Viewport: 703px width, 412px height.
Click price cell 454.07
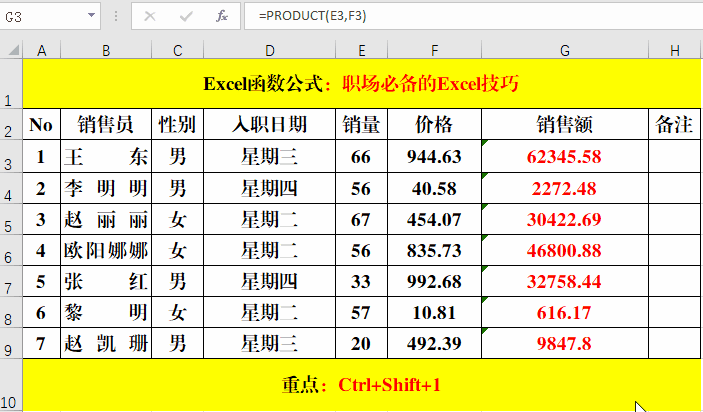[434, 219]
